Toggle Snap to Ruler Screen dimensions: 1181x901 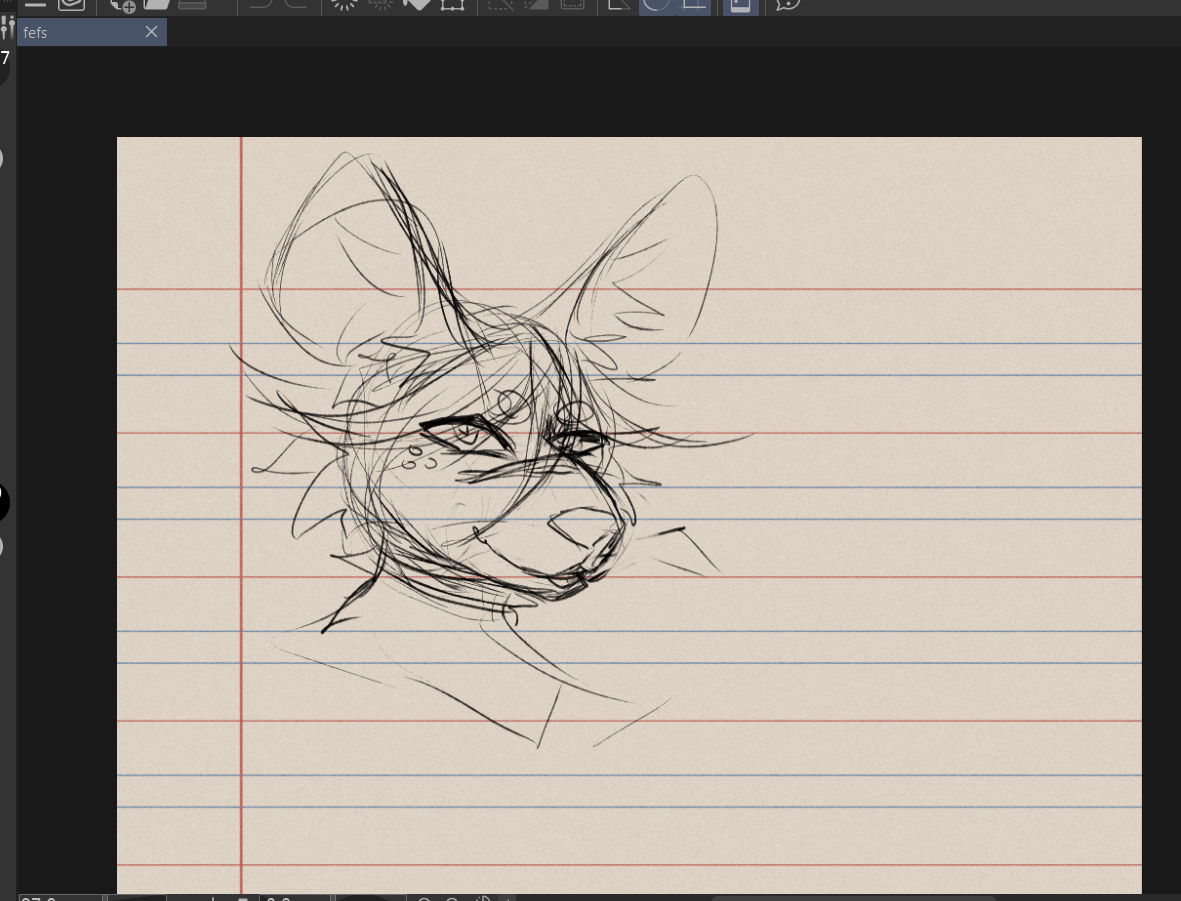[x=619, y=4]
